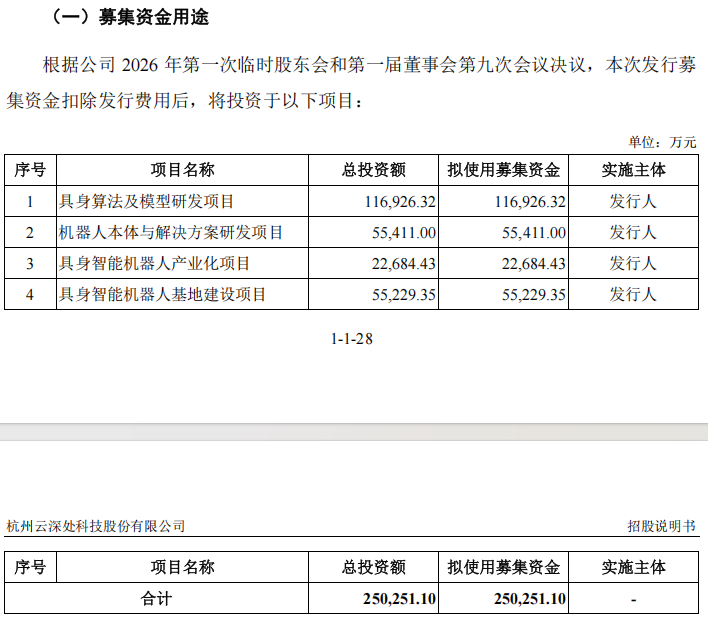Image resolution: width=708 pixels, height=618 pixels.
Task: Click total 总投资额 value 250,251.10
Action: pos(400,599)
